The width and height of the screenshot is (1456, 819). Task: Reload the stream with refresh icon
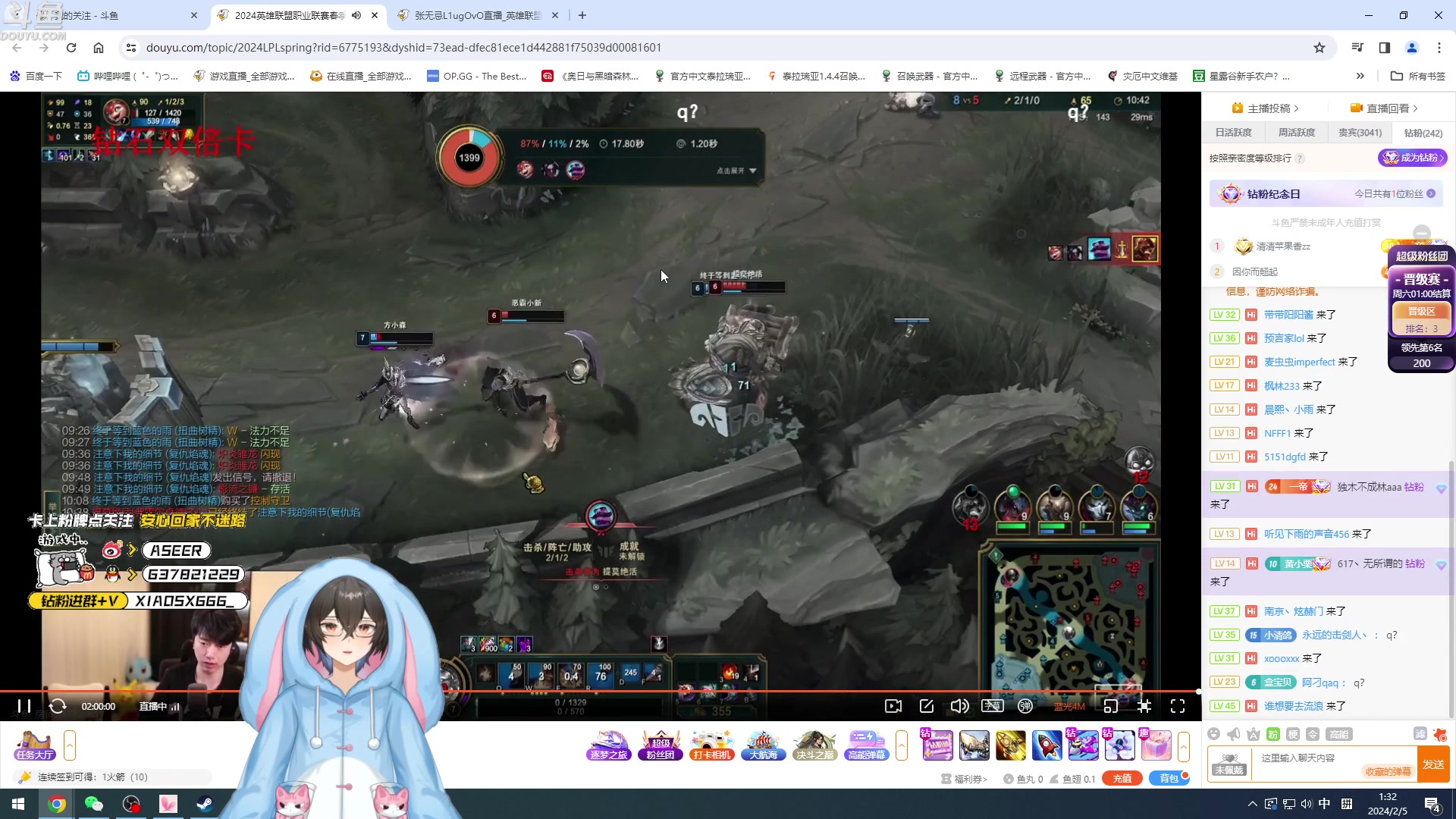(58, 706)
